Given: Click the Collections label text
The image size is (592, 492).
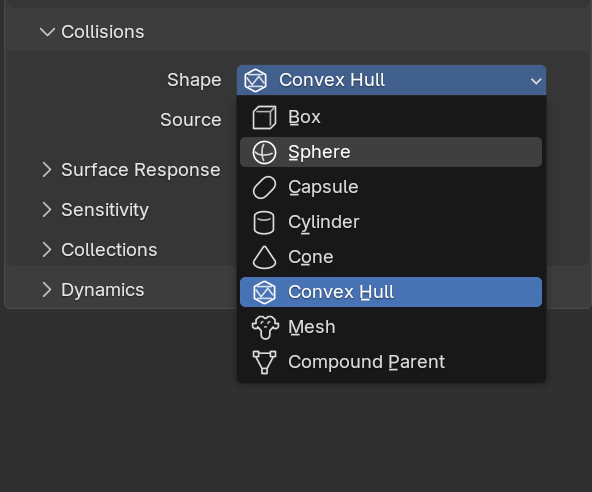Looking at the screenshot, I should pyautogui.click(x=109, y=250).
